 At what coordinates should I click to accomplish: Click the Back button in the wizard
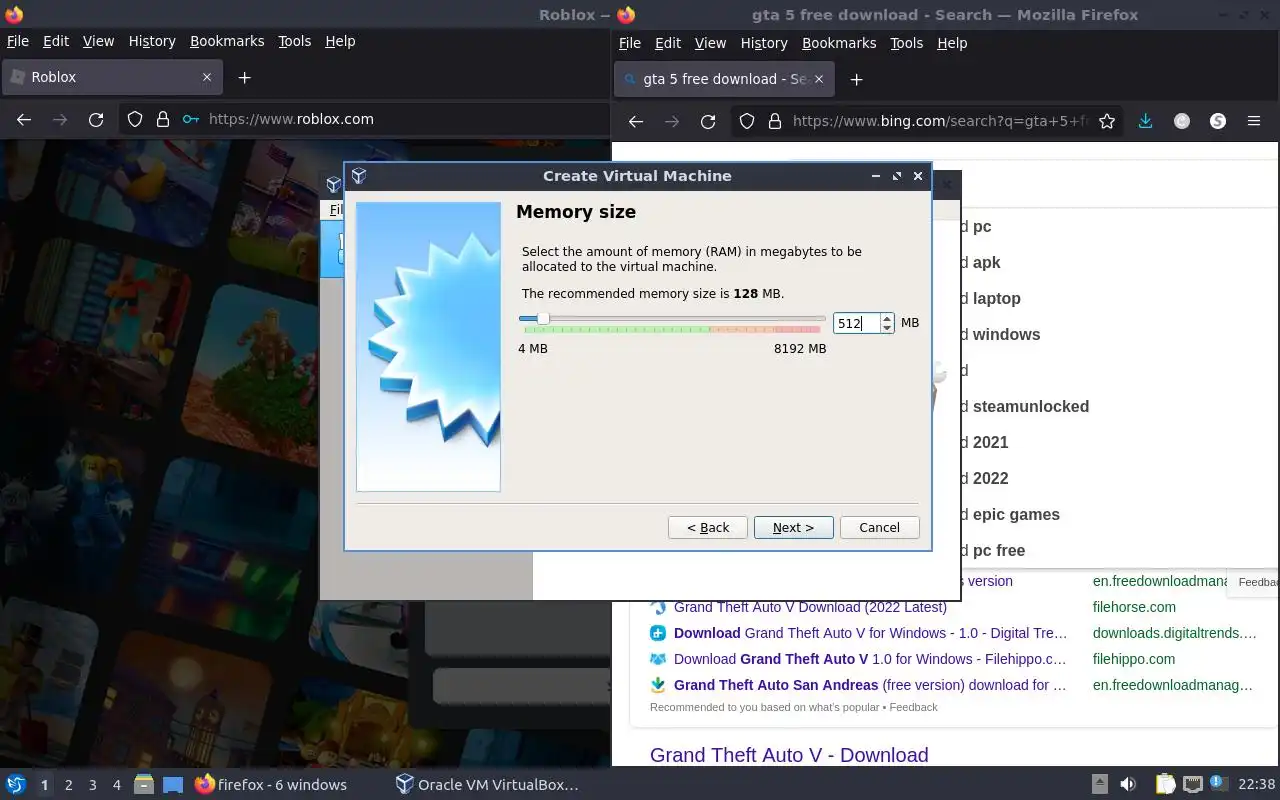click(707, 527)
